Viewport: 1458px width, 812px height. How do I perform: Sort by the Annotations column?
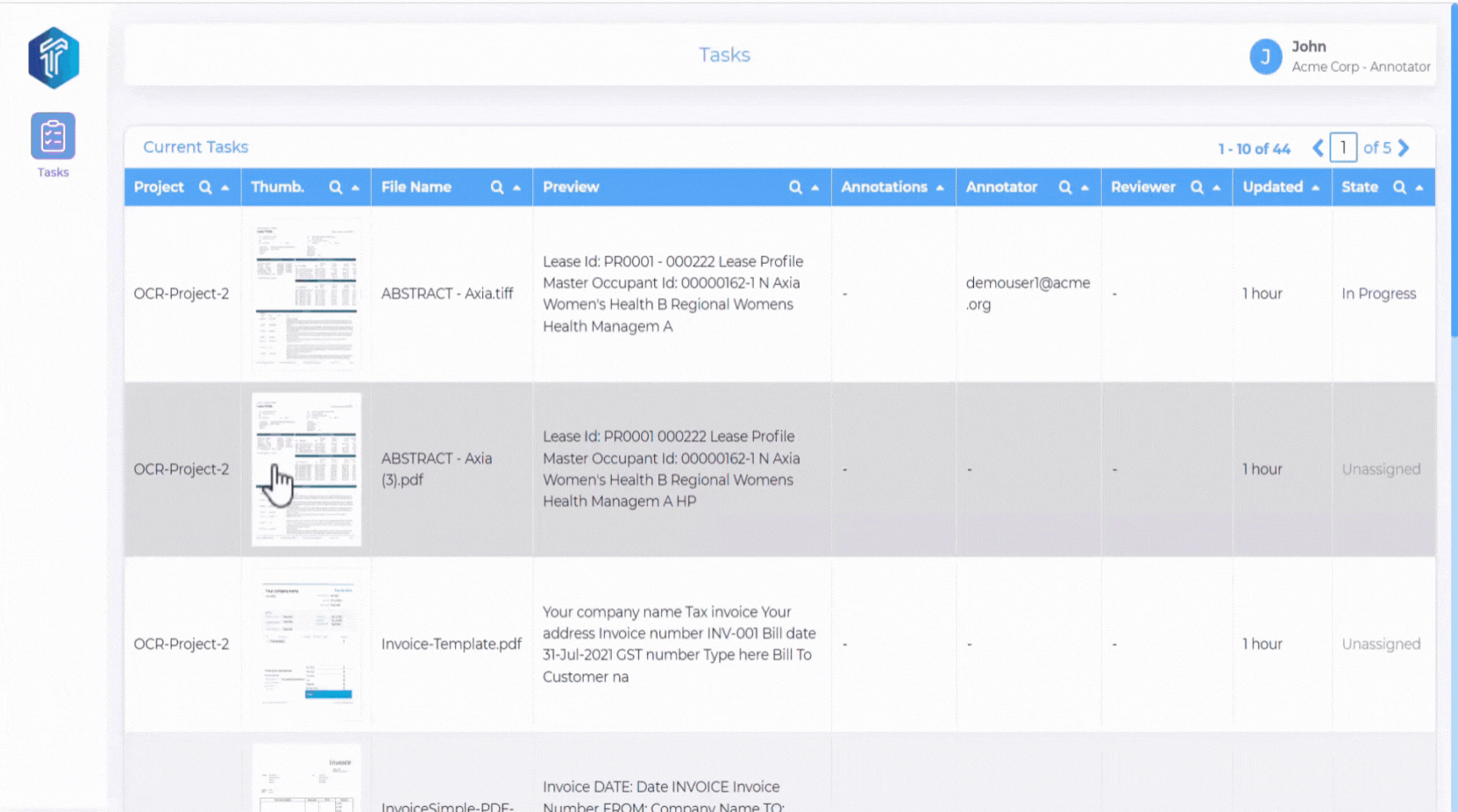coord(940,188)
